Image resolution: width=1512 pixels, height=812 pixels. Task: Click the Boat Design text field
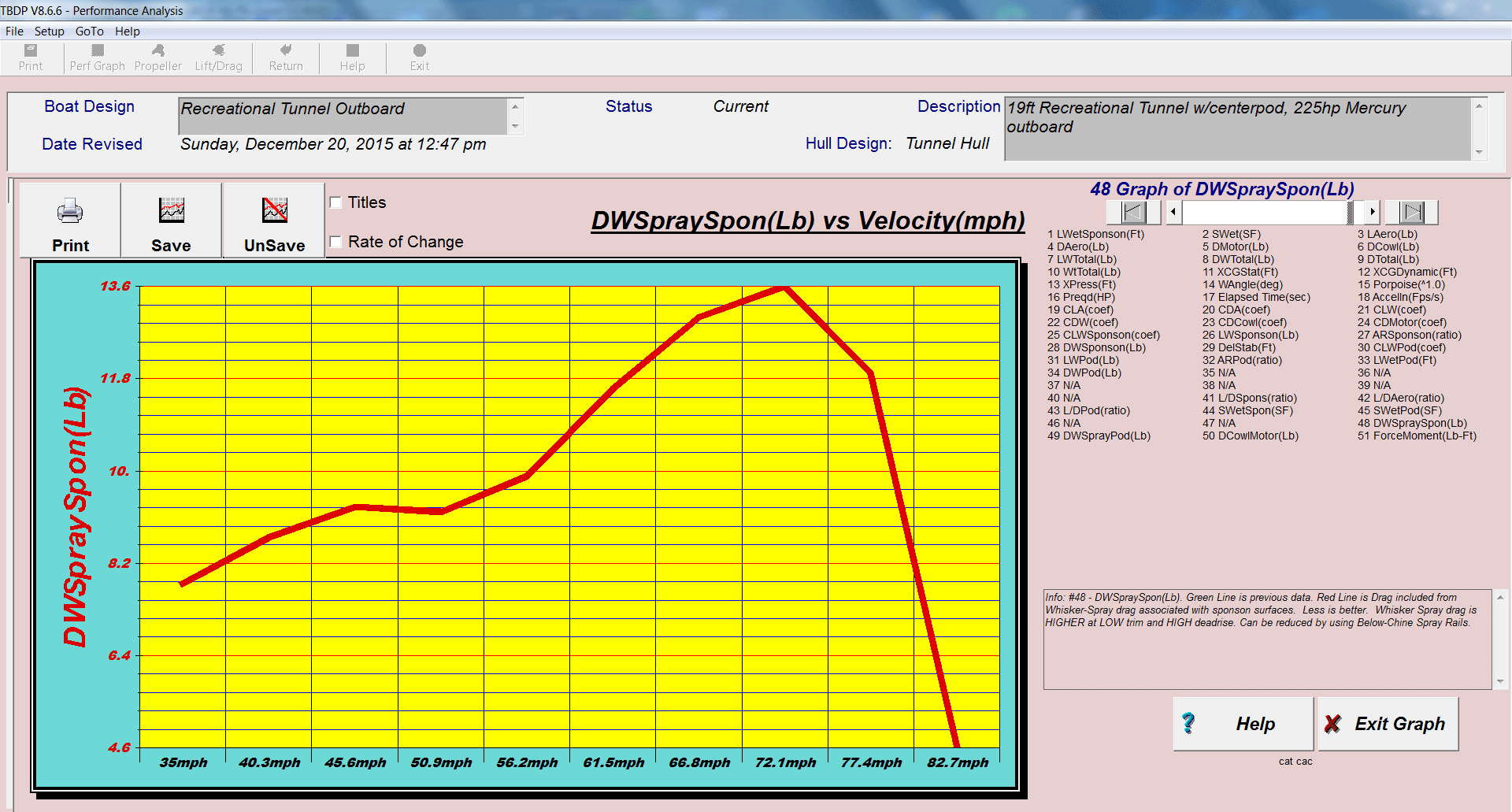point(343,116)
